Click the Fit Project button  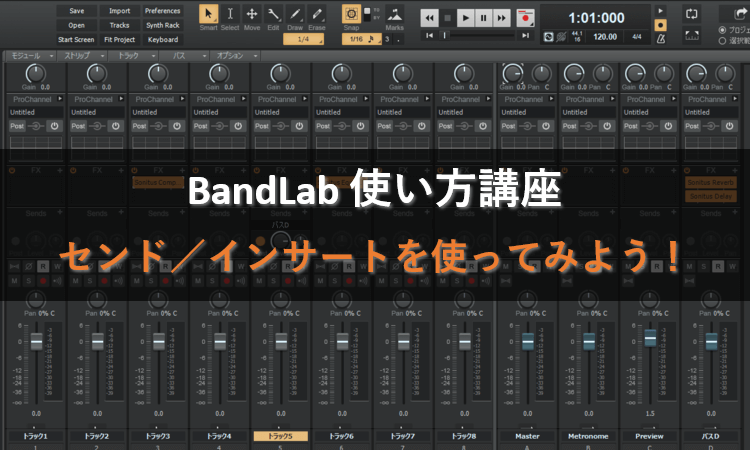click(119, 40)
